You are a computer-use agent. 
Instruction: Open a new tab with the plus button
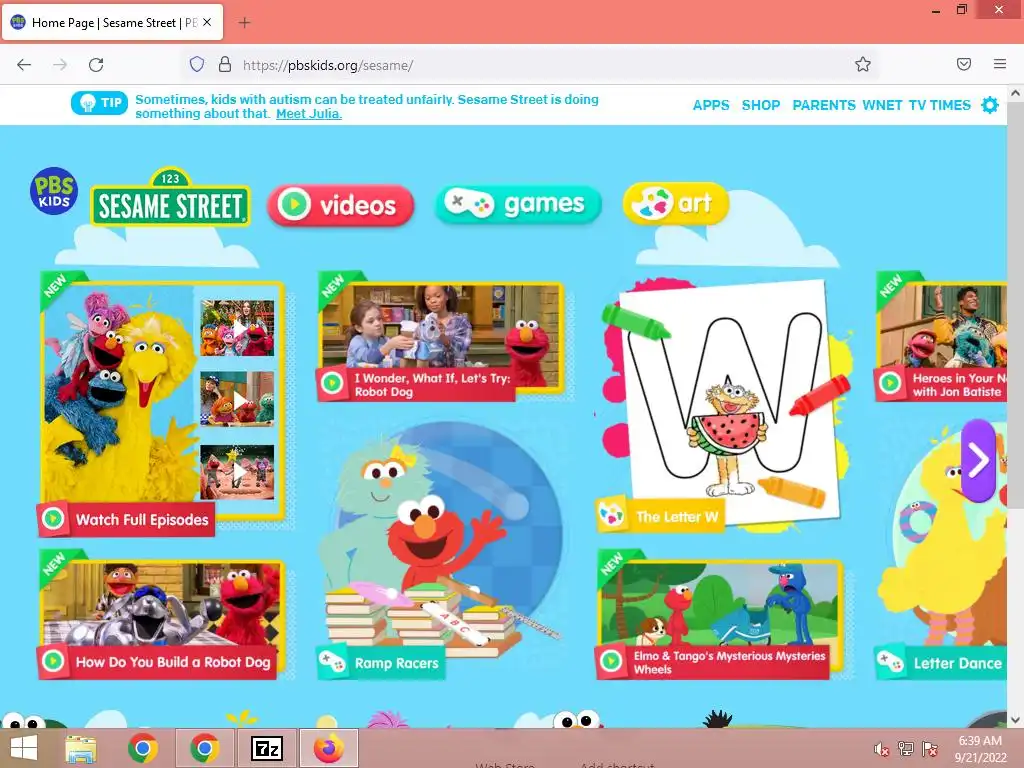click(244, 23)
